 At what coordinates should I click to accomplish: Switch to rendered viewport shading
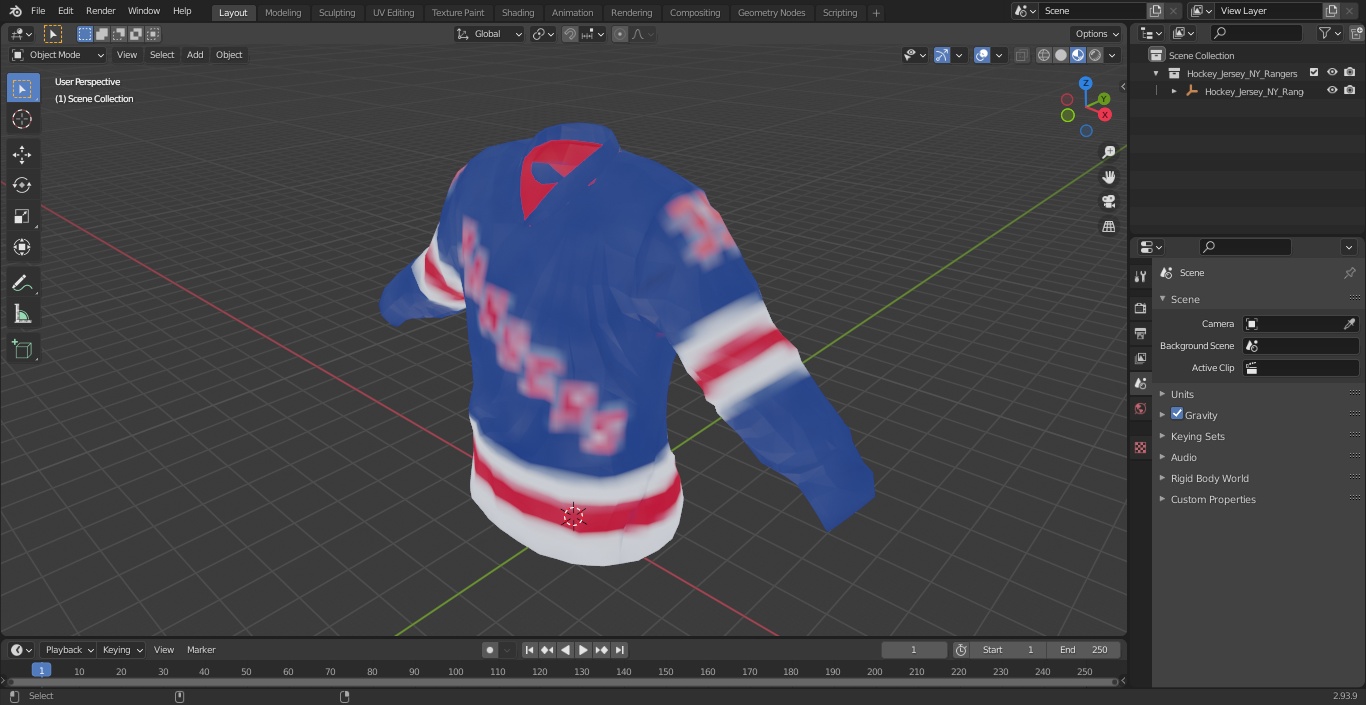click(x=1095, y=55)
